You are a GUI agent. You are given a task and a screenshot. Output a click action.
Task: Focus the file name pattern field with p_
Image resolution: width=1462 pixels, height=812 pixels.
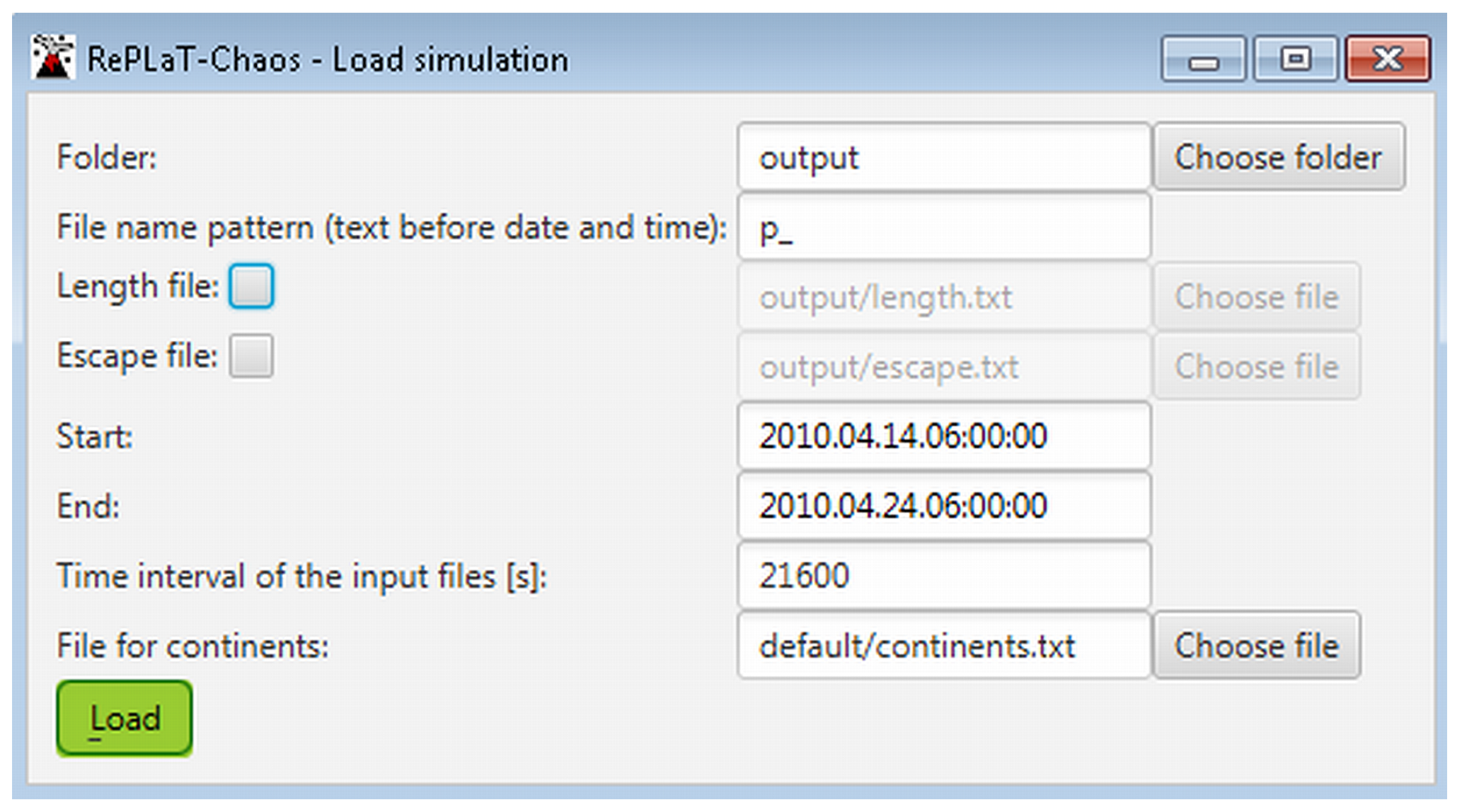(944, 227)
